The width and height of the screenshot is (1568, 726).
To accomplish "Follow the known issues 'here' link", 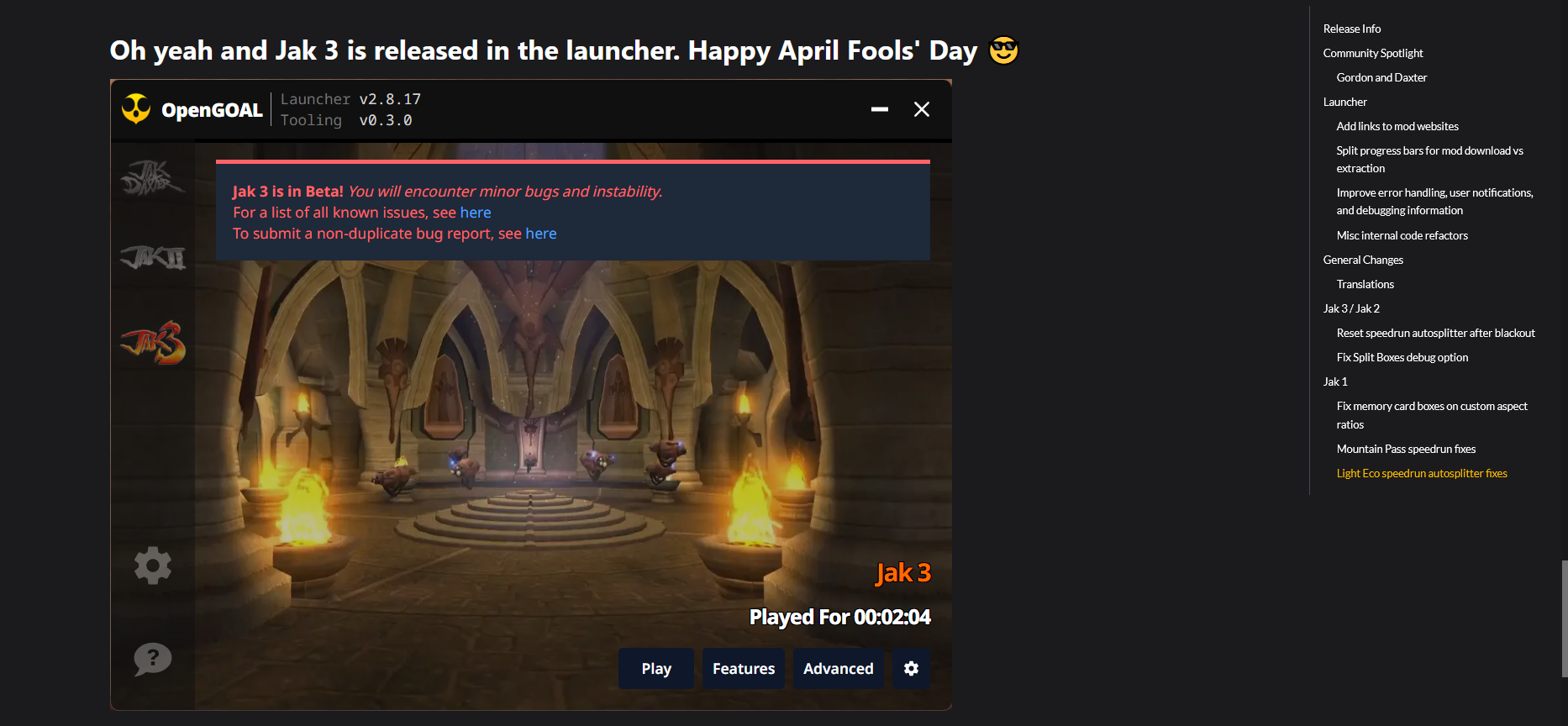I will point(476,213).
